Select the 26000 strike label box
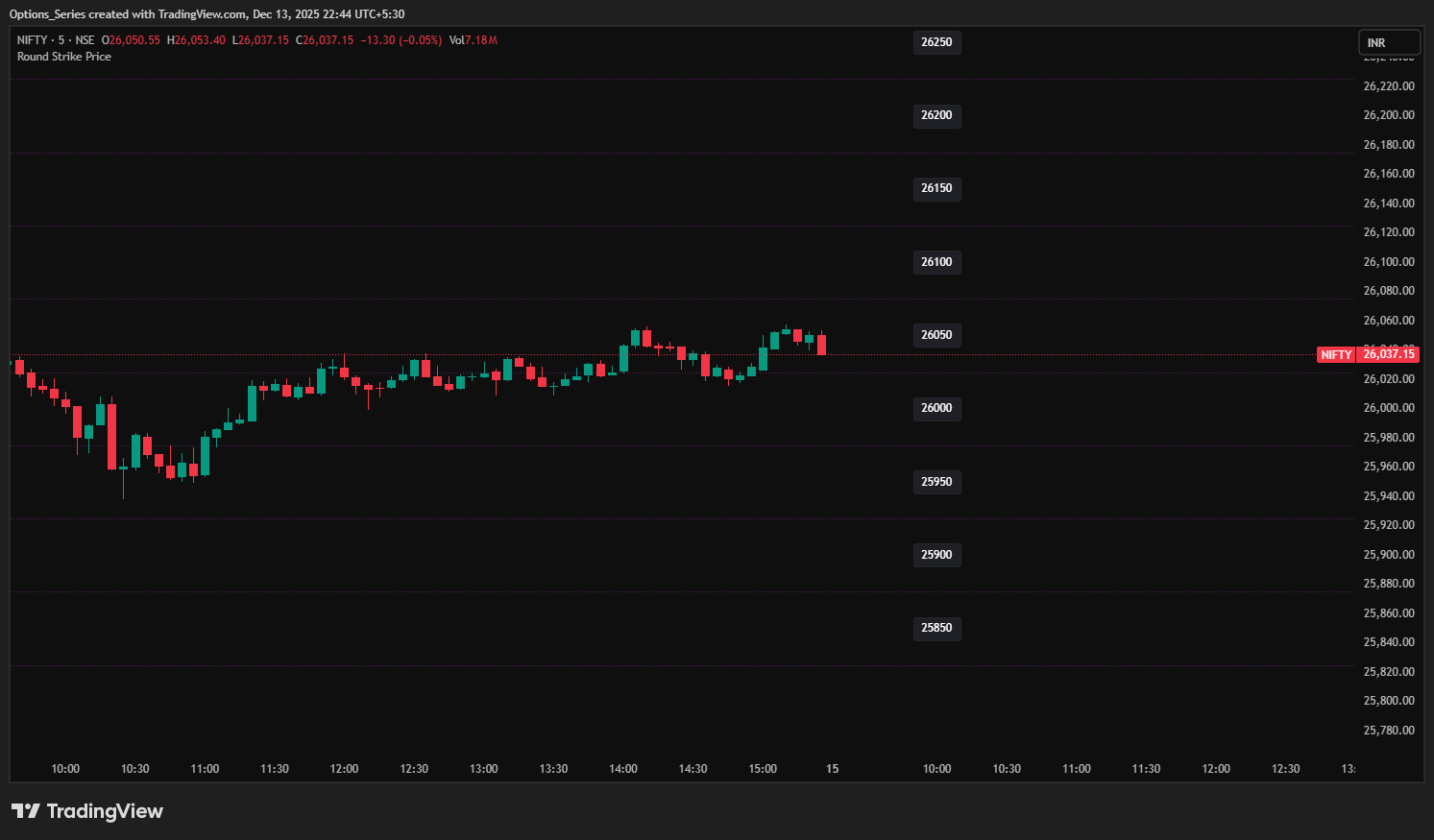This screenshot has height=840, width=1434. coord(936,408)
